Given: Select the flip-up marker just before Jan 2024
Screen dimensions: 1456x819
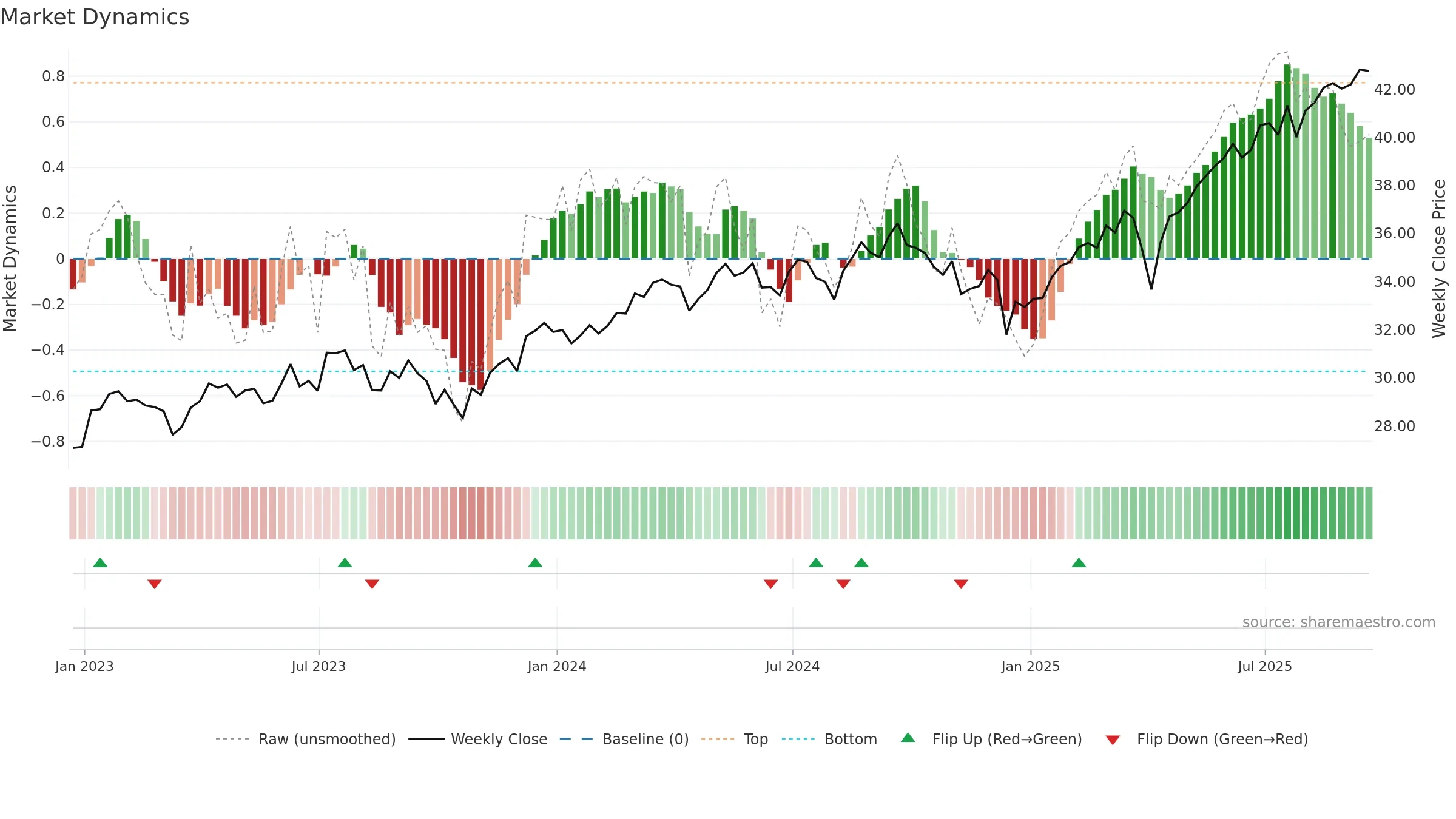Looking at the screenshot, I should click(x=535, y=562).
